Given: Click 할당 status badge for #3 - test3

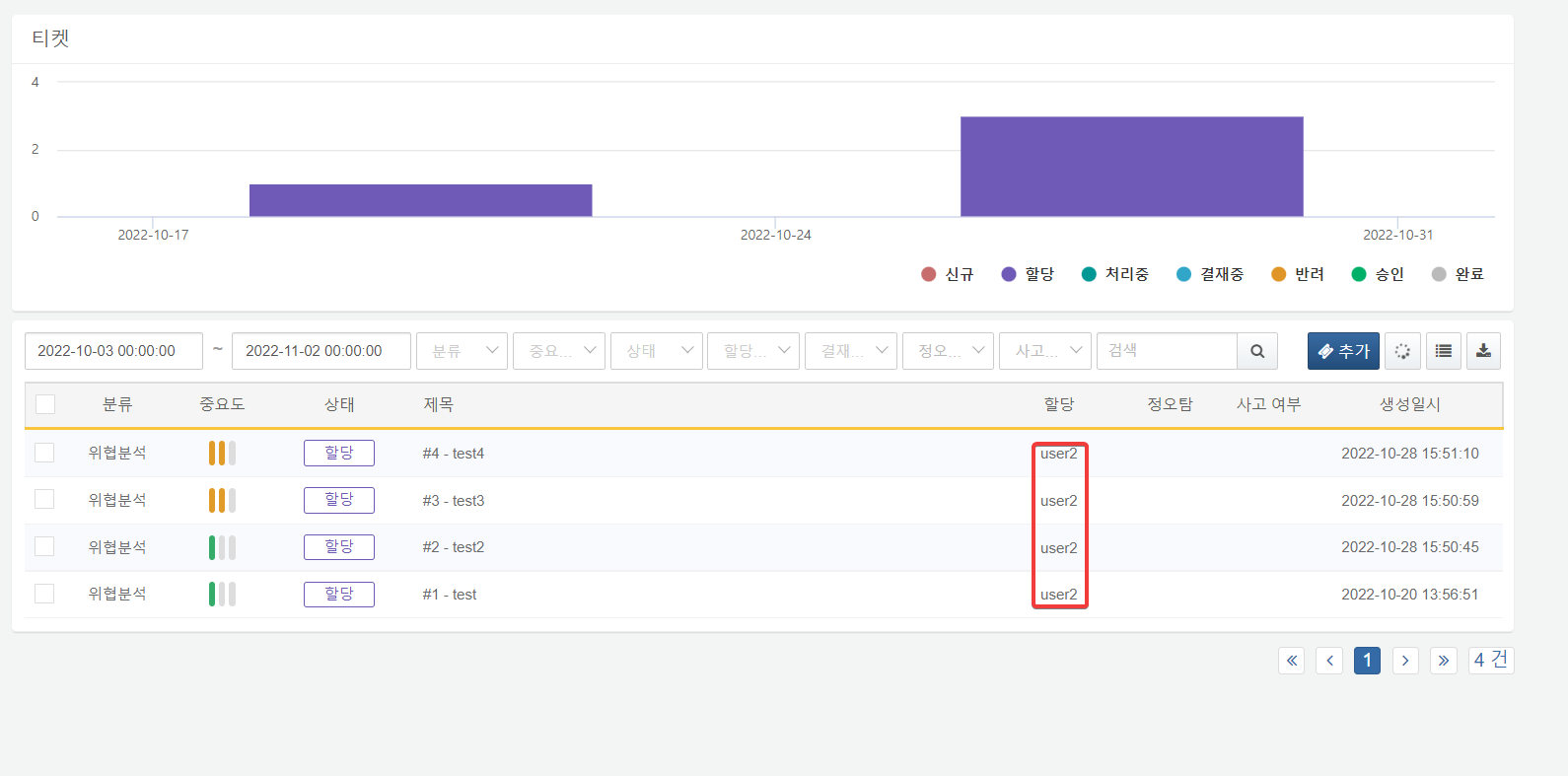Looking at the screenshot, I should point(339,500).
